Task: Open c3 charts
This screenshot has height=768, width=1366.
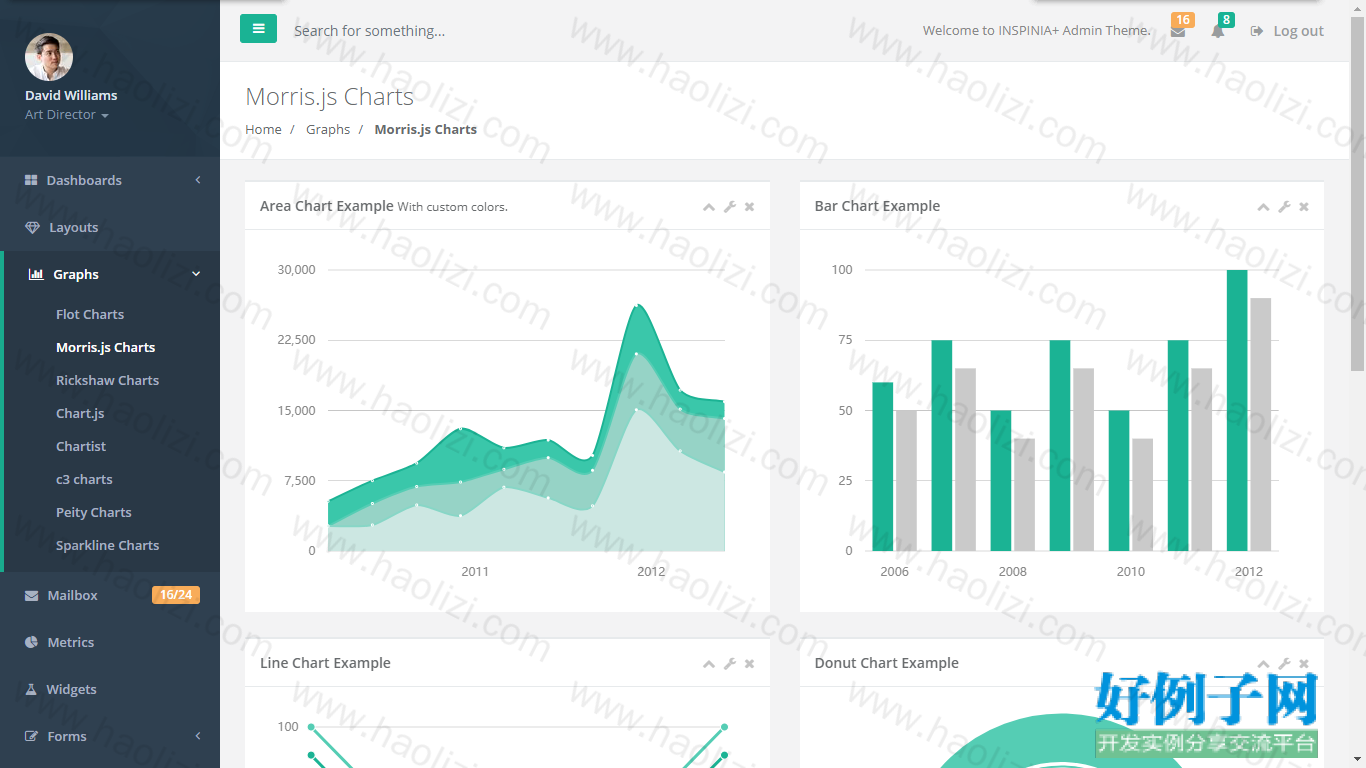Action: [84, 479]
